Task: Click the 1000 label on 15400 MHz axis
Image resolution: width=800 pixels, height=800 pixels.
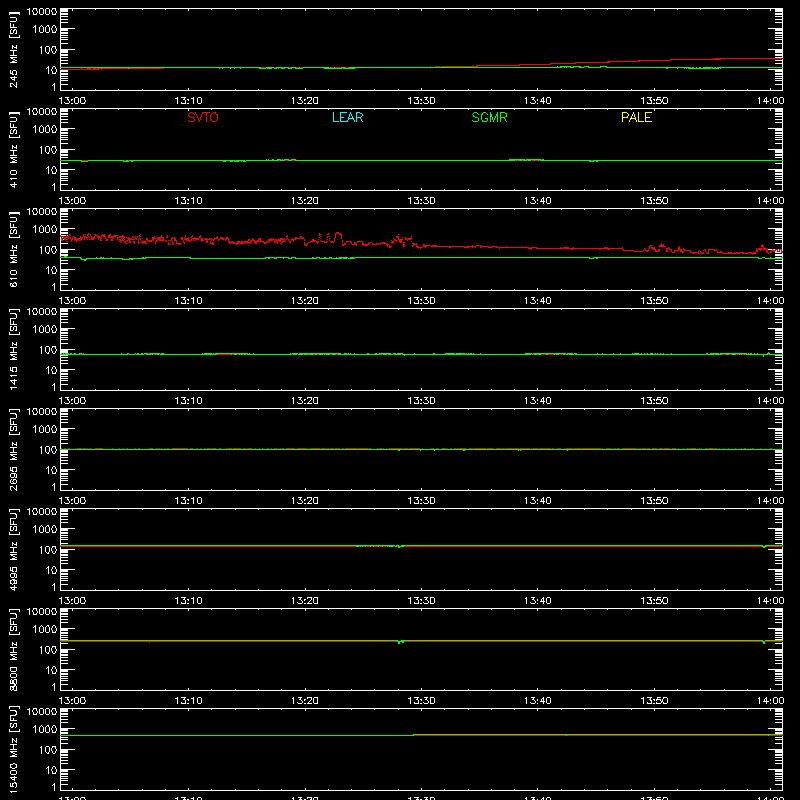Action: (x=45, y=730)
